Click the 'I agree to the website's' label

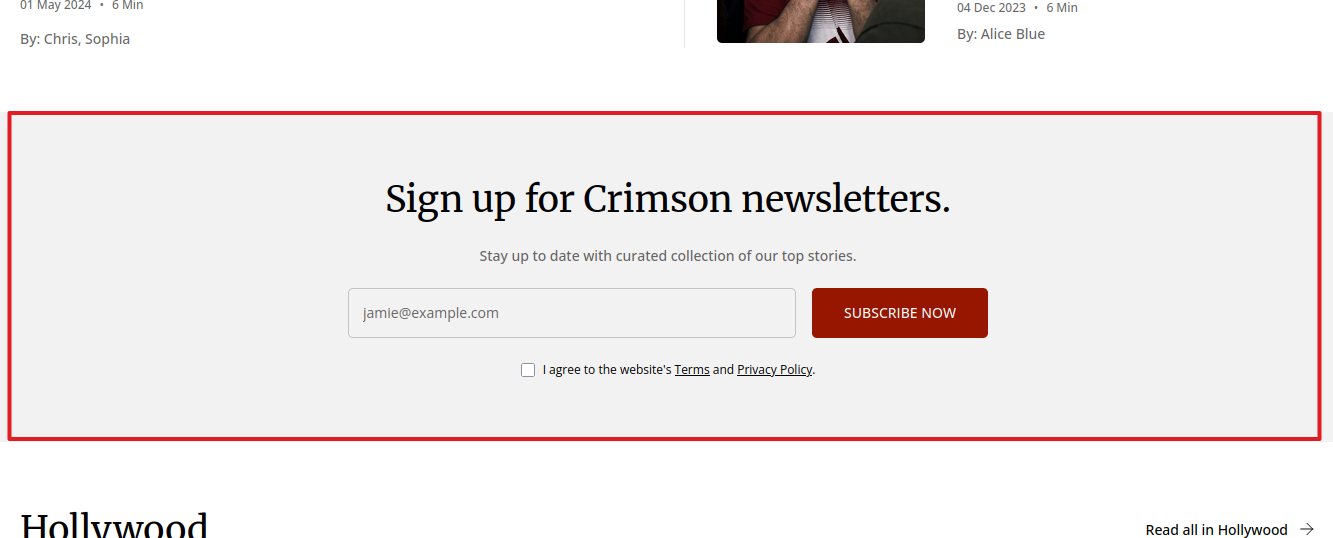606,370
